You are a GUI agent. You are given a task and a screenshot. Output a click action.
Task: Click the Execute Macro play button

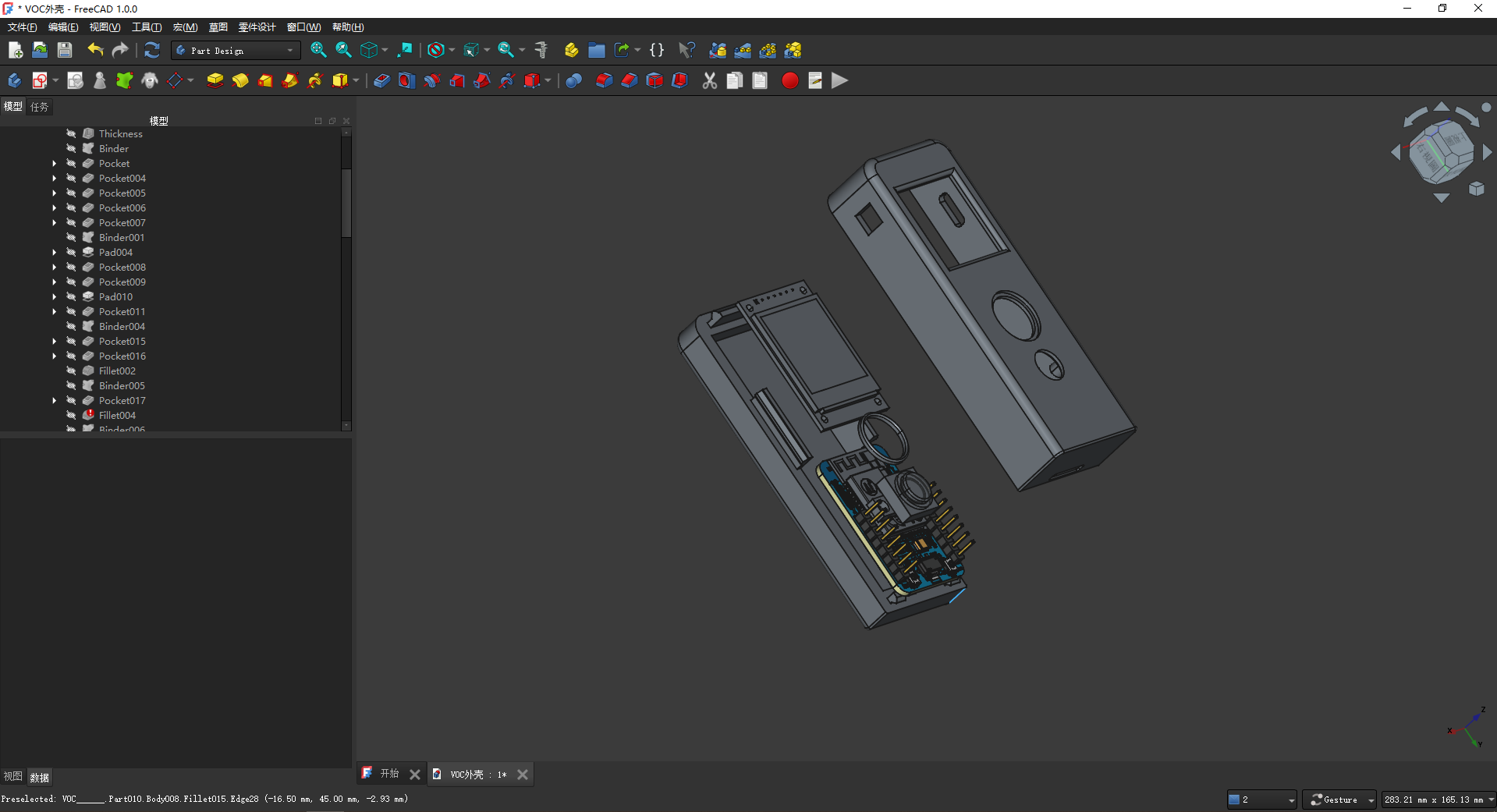coord(840,80)
